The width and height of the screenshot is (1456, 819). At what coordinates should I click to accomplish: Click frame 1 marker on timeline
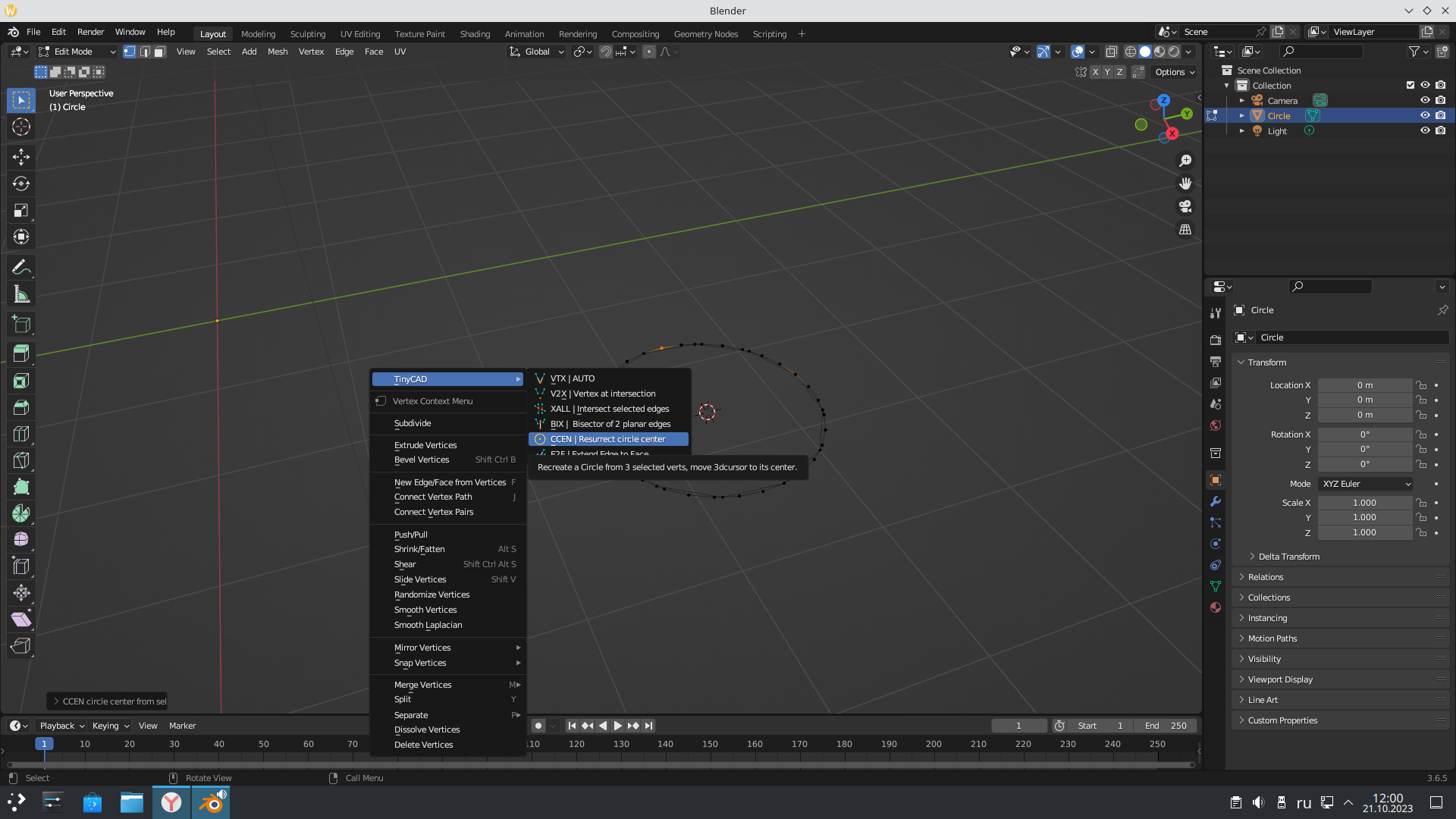point(44,744)
